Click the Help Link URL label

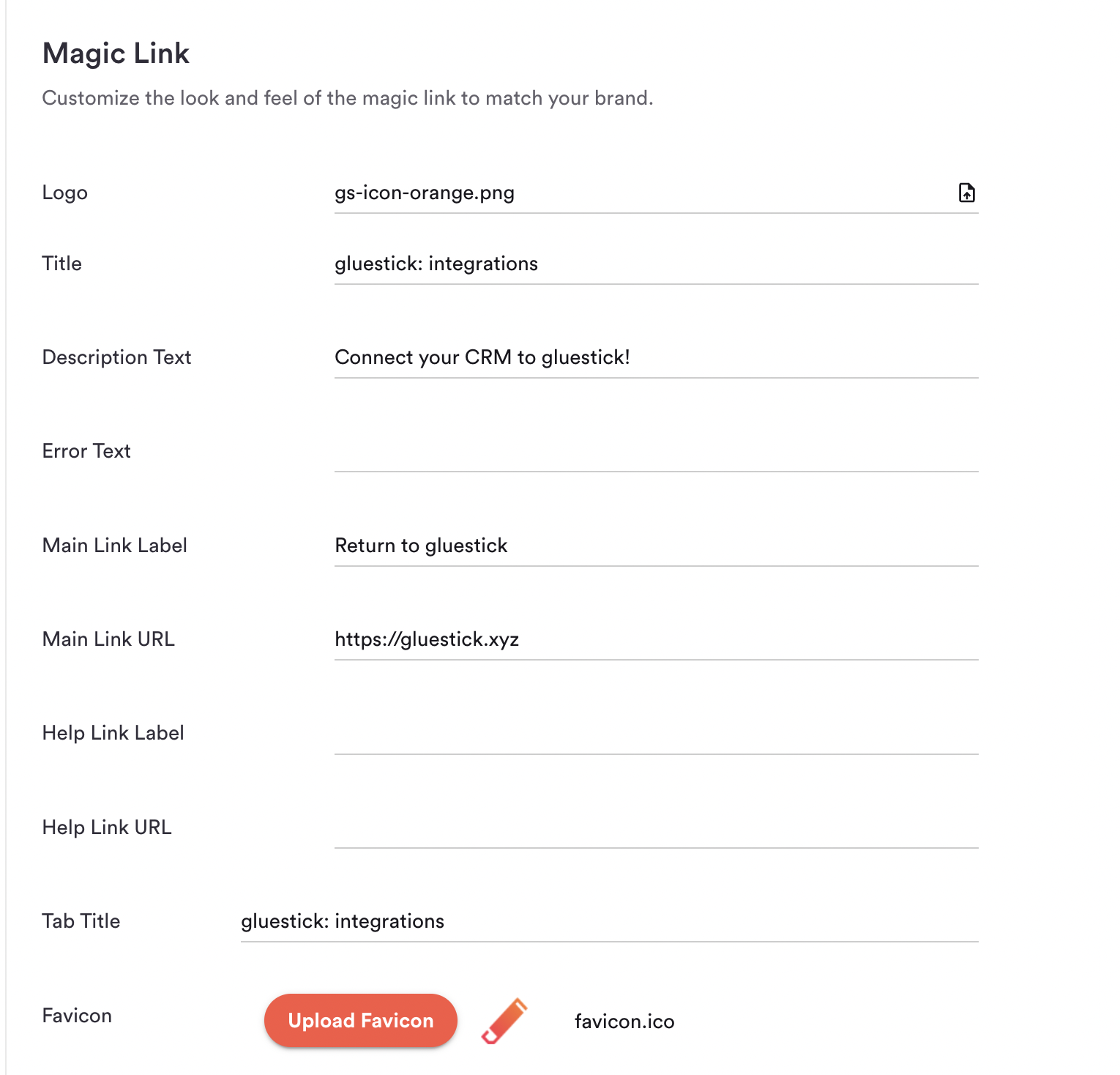tap(107, 827)
